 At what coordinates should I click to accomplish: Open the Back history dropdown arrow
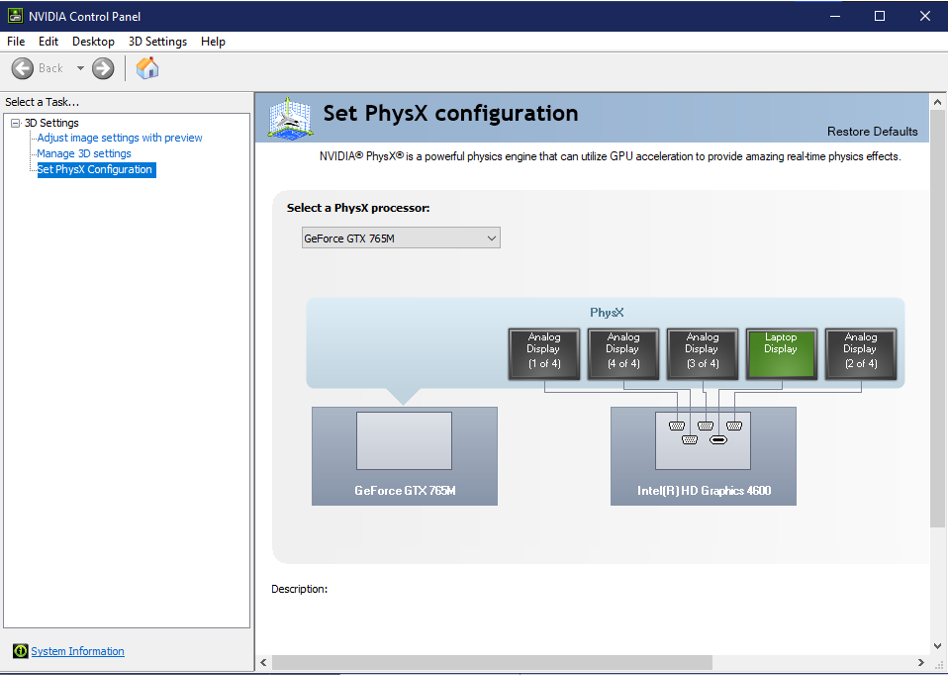80,68
